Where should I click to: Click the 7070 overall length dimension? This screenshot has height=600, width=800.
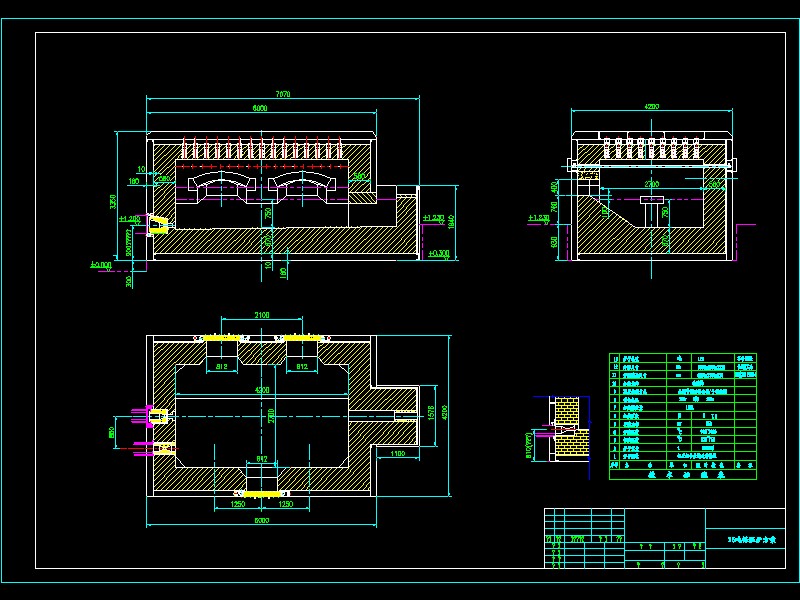click(283, 94)
